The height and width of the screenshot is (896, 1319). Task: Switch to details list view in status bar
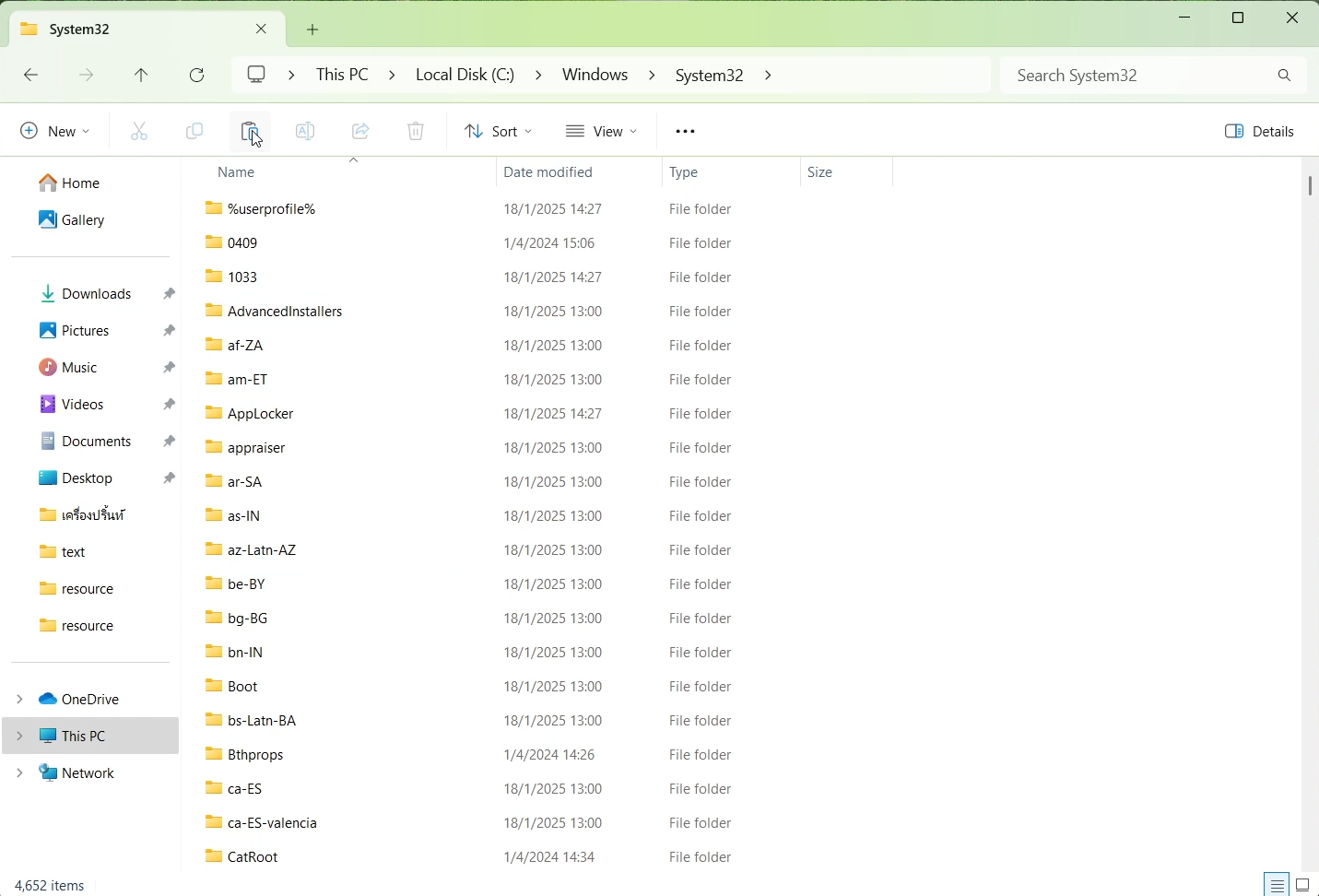(x=1278, y=885)
